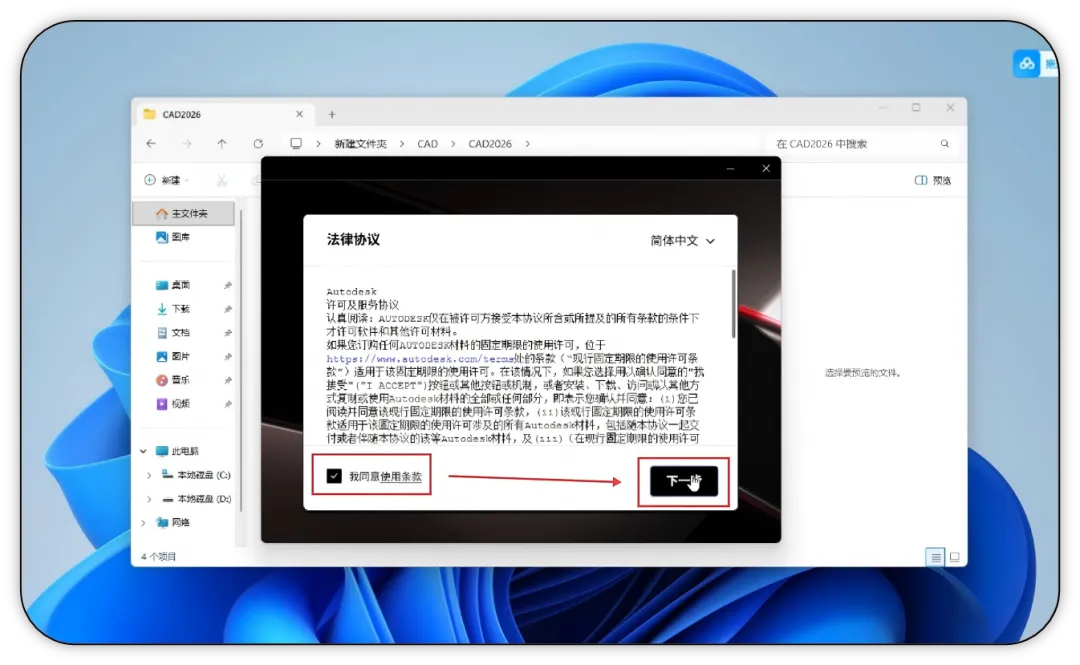
Task: Select 网络 in the sidebar
Action: (x=173, y=522)
